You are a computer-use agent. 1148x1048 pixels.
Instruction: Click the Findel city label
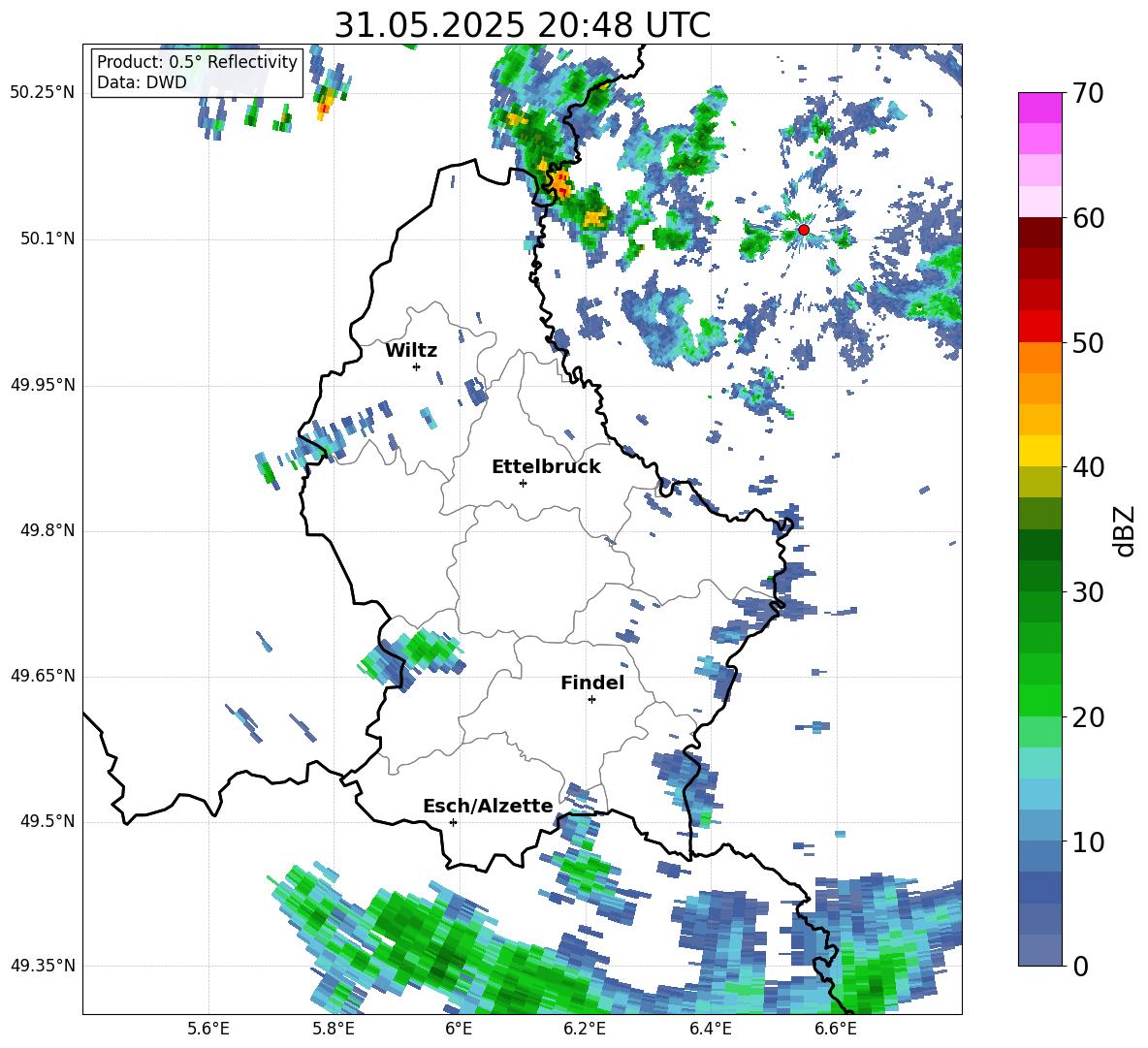592,683
